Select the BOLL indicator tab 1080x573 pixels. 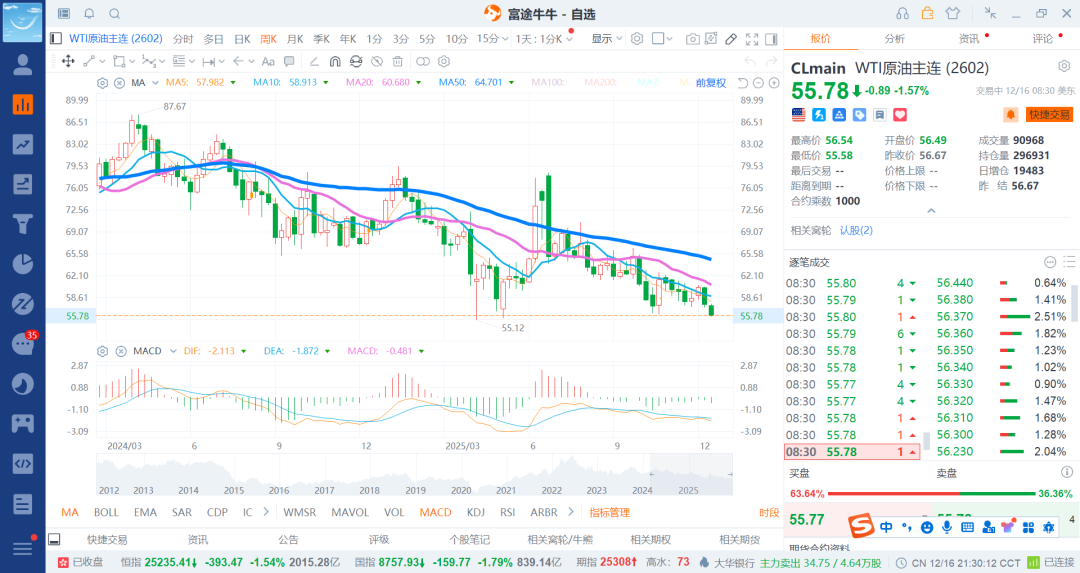pos(106,512)
